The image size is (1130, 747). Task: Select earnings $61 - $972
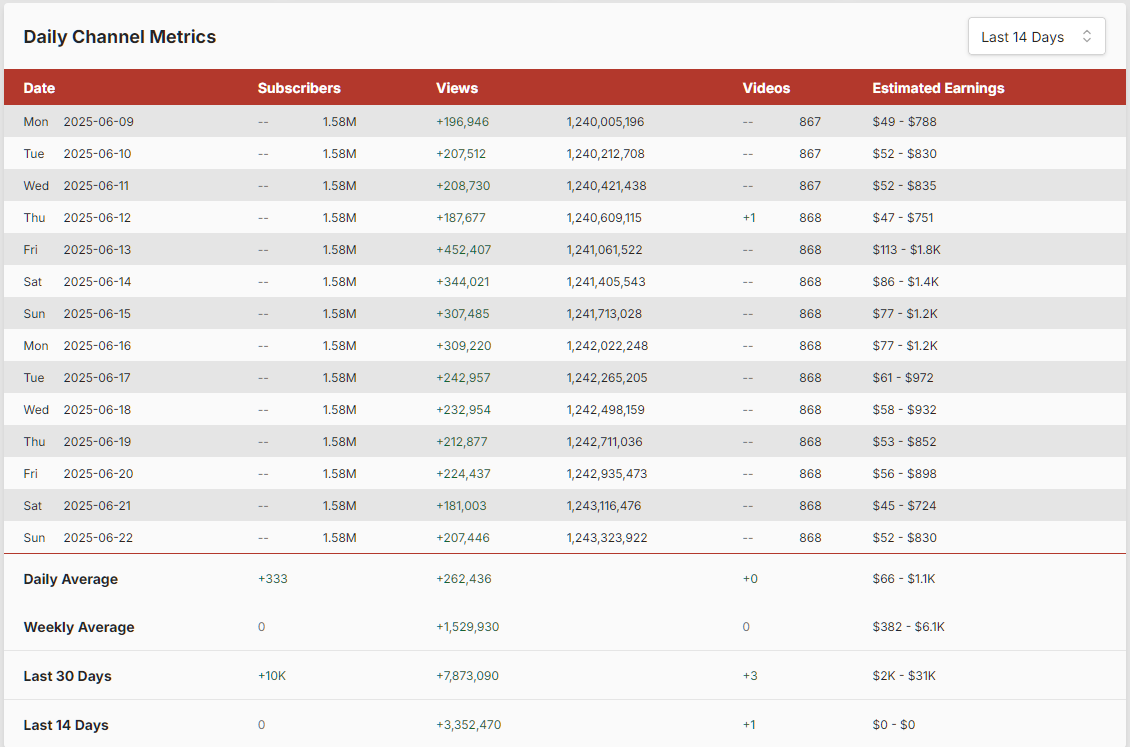click(903, 377)
